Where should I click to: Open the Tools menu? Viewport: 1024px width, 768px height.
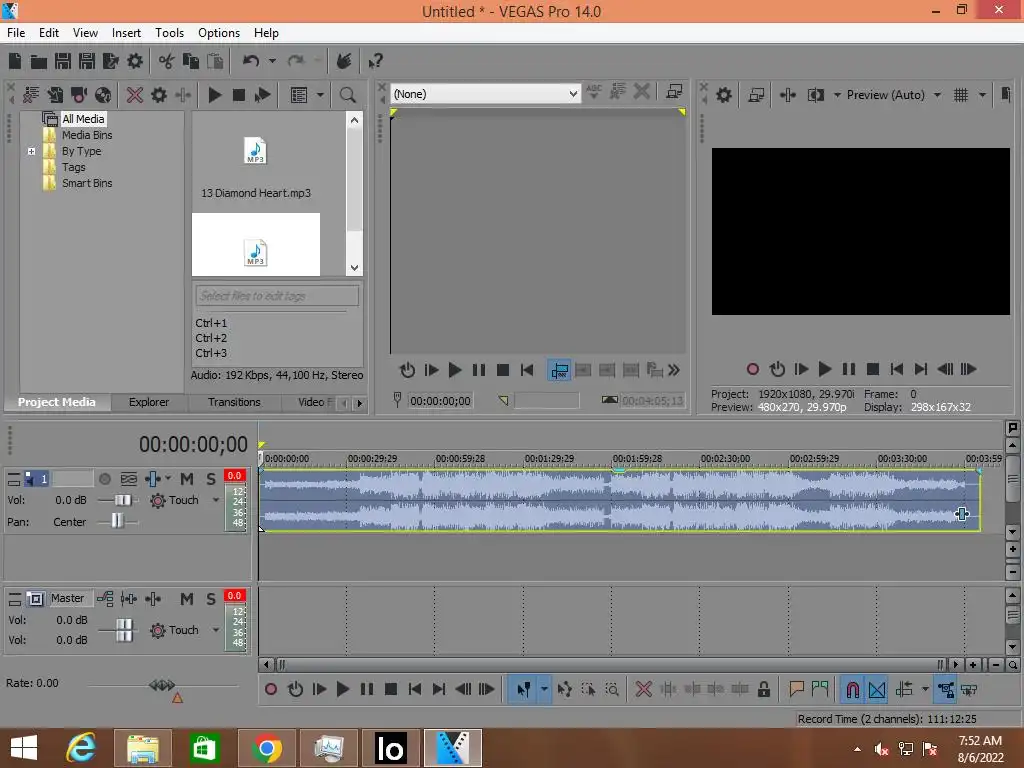(169, 33)
